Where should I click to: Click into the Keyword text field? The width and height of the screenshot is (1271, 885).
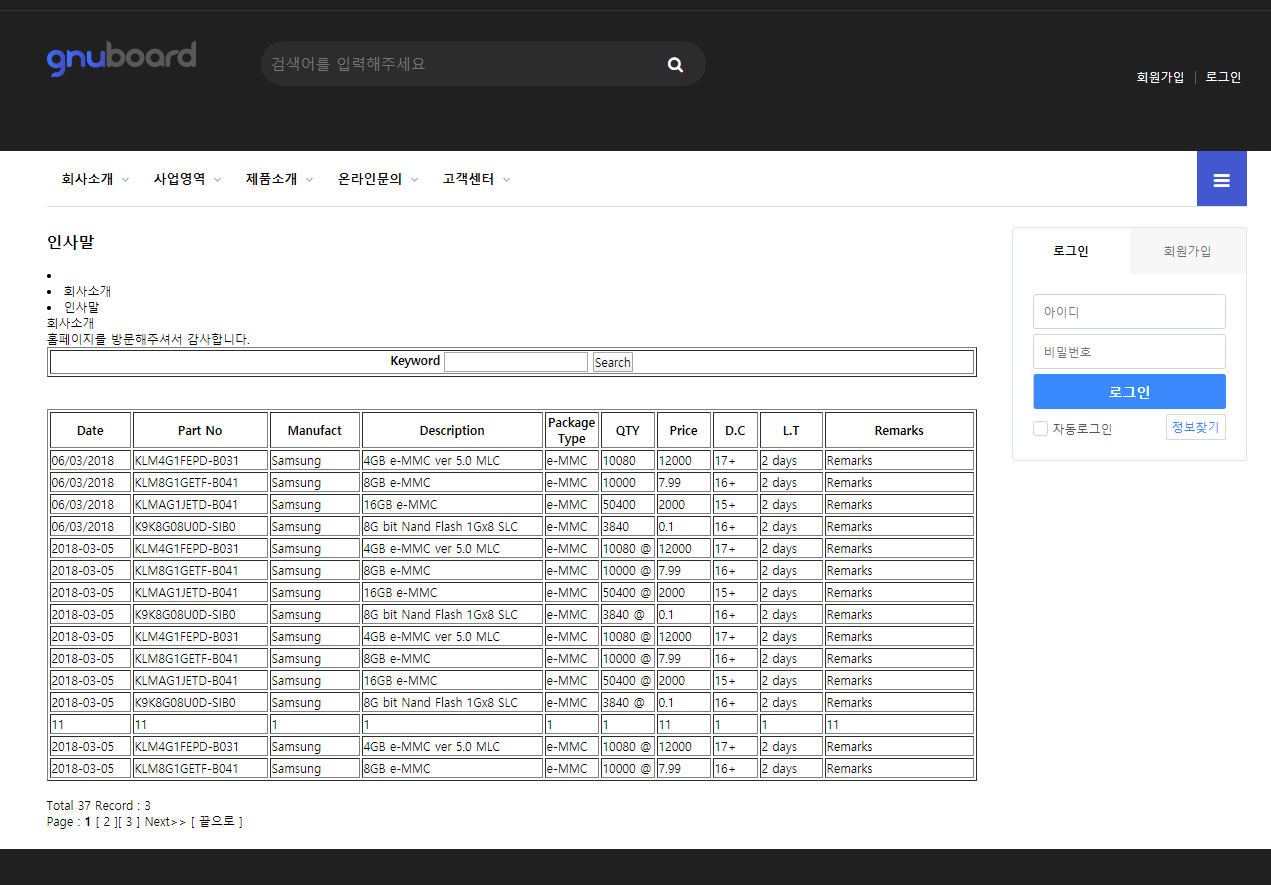[x=515, y=362]
